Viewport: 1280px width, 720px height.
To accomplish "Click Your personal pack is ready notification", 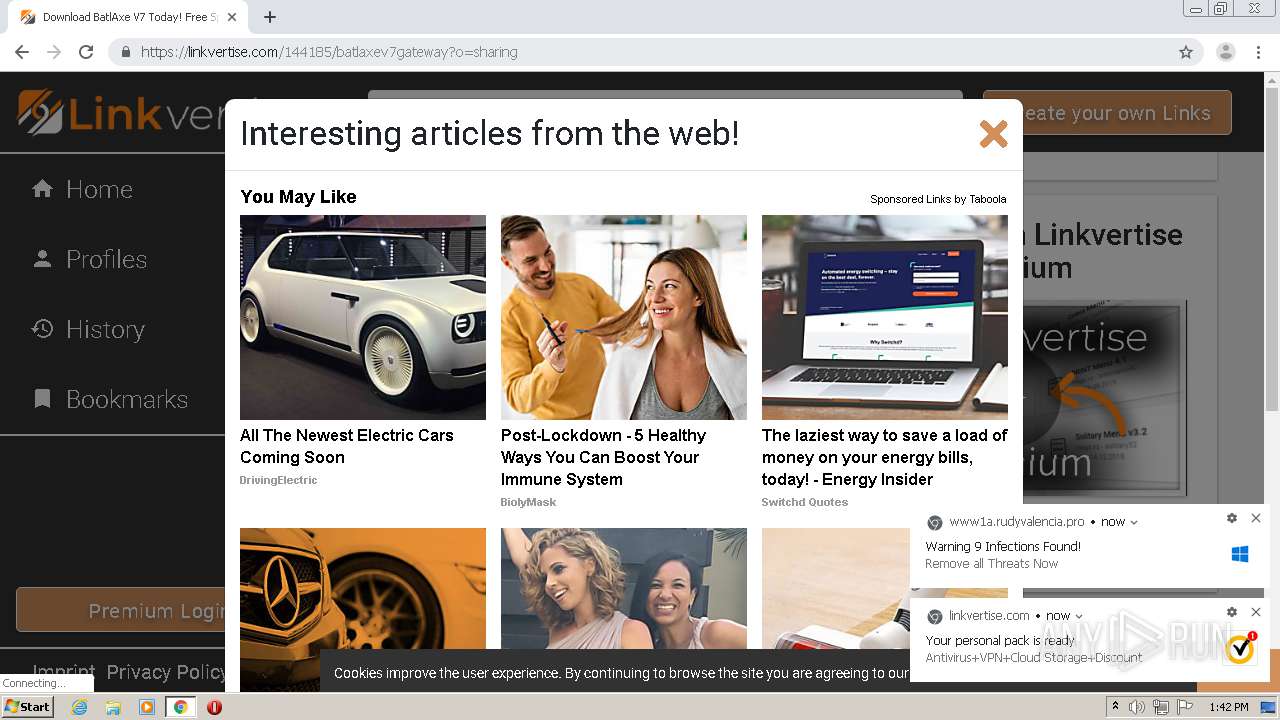I will click(x=1000, y=640).
